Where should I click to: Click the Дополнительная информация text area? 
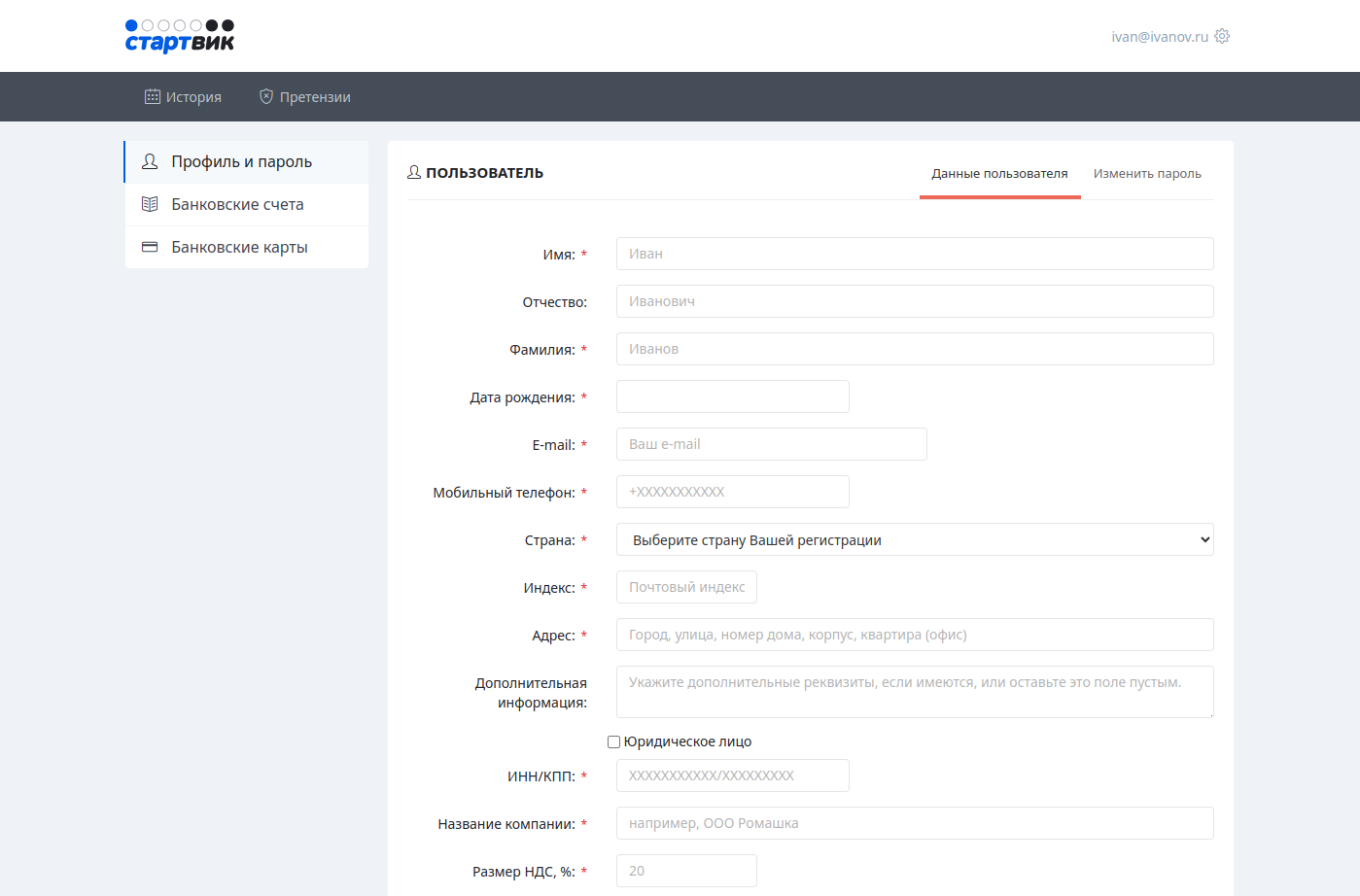pos(914,691)
